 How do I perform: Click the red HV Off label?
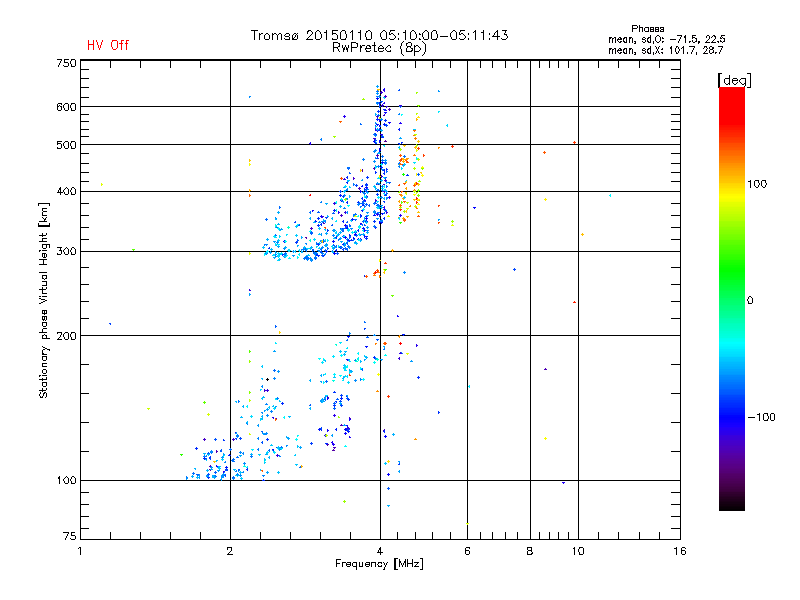click(108, 45)
